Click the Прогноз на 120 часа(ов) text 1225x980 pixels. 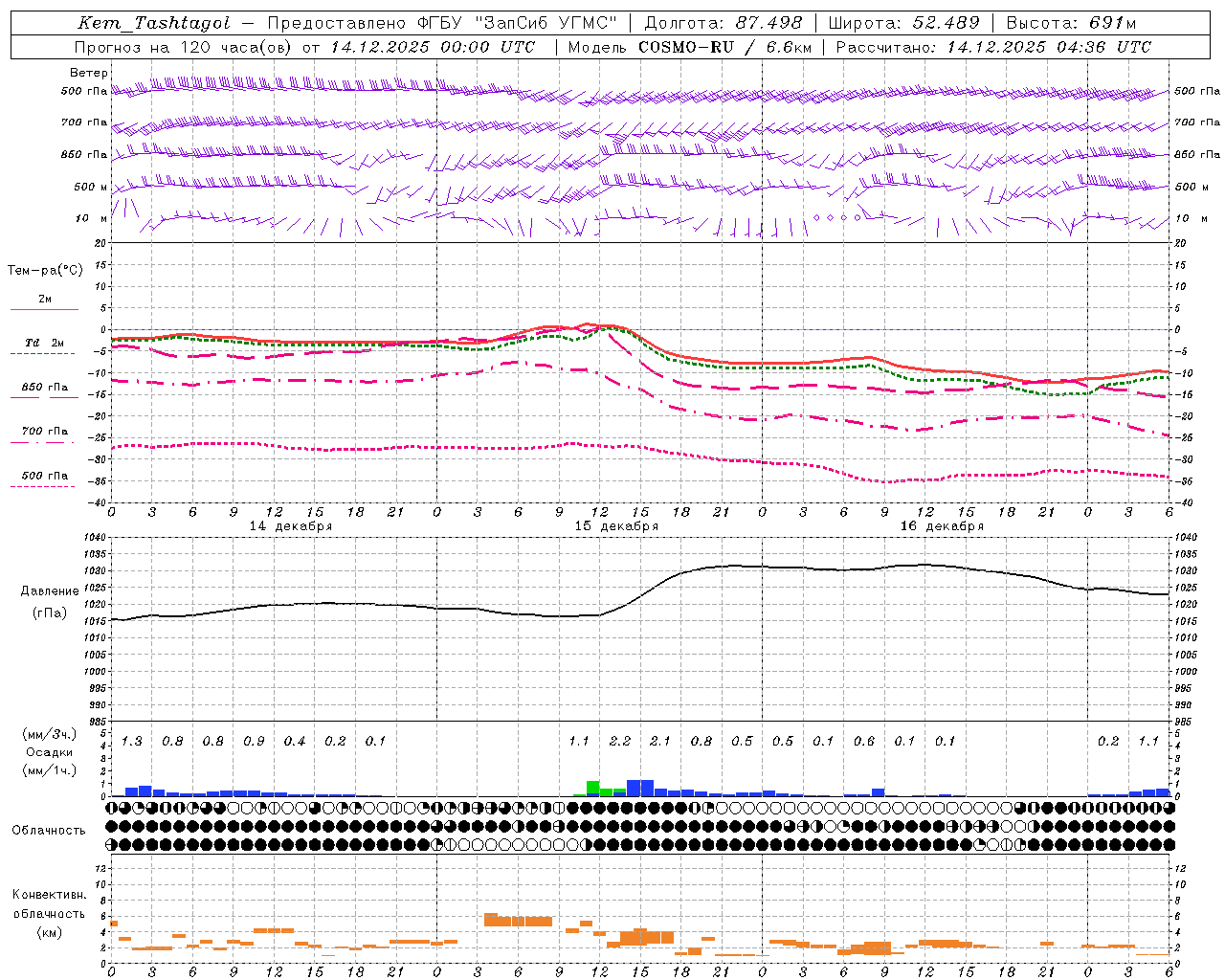[x=184, y=47]
